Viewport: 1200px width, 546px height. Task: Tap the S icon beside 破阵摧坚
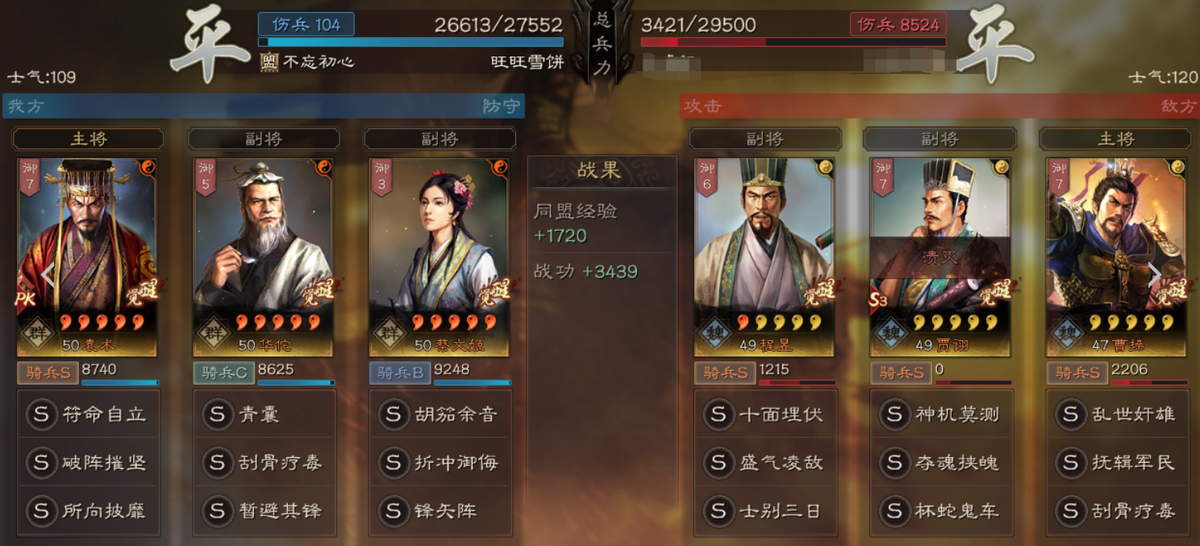[x=42, y=462]
